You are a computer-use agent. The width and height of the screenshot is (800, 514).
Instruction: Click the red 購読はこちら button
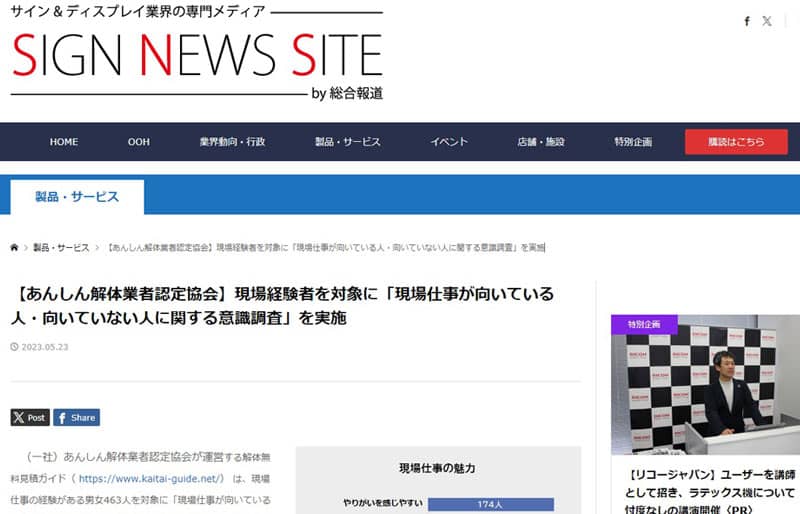click(736, 142)
